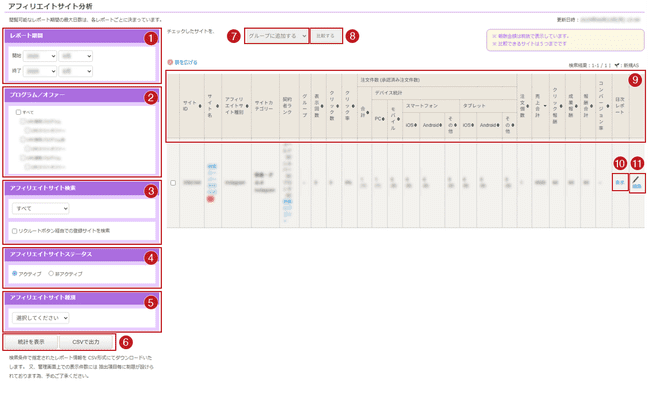Viewport: 650px width, 395px height.
Task: Click the pencil edit icon in the table row
Action: click(x=636, y=179)
